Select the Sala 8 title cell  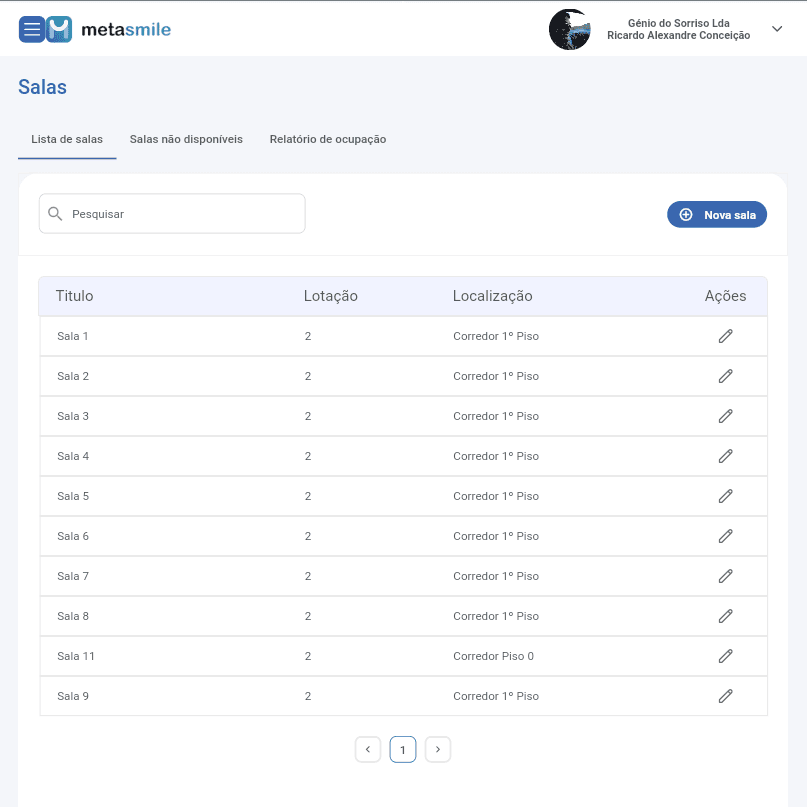coord(73,616)
